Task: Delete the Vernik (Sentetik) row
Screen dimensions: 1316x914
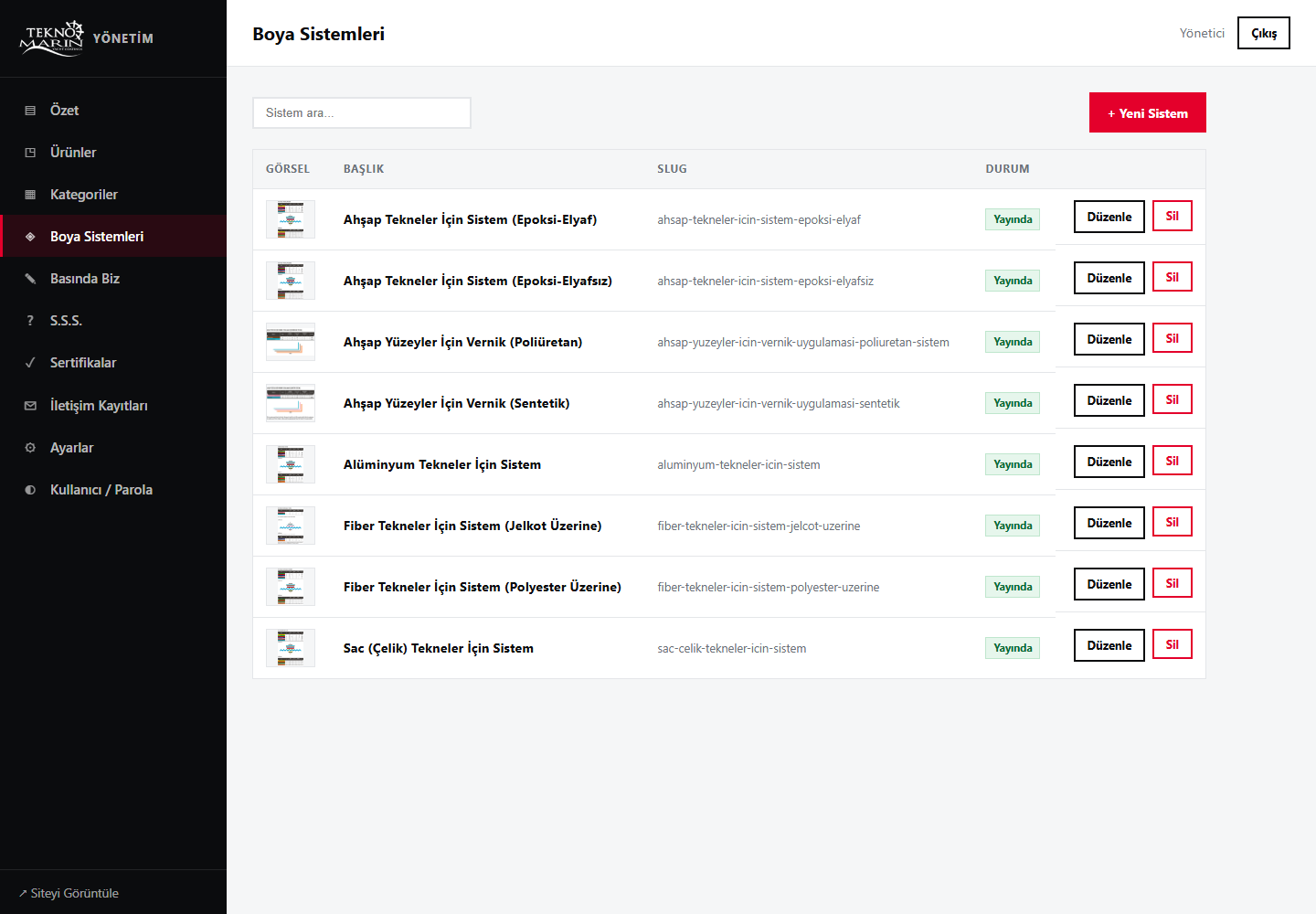Action: 1173,399
